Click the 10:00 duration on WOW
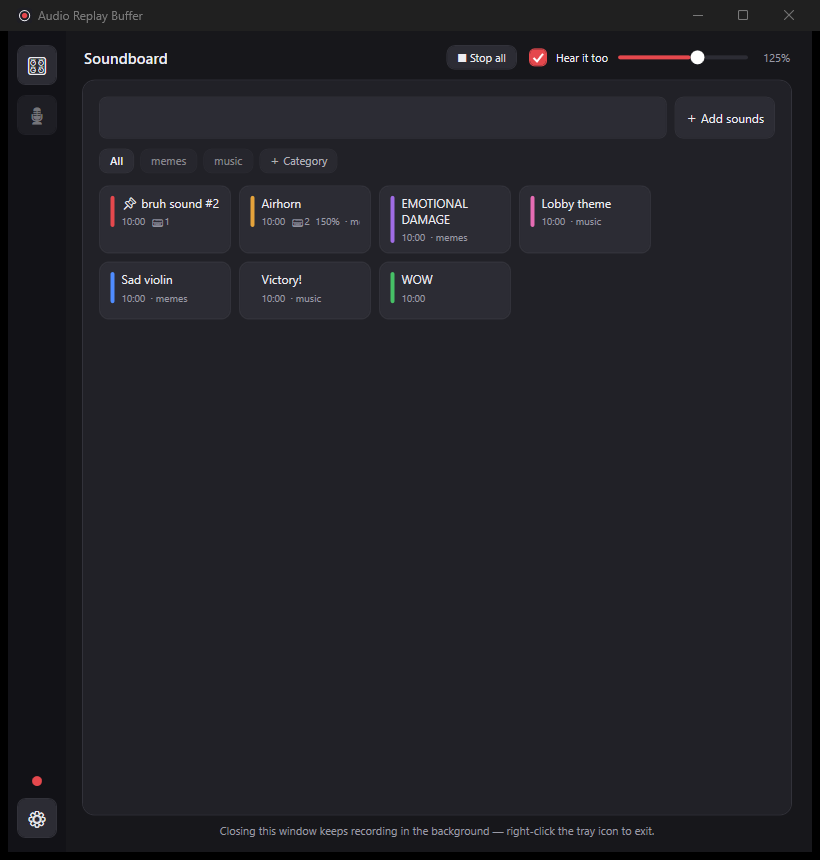Viewport: 820px width, 860px height. click(414, 299)
